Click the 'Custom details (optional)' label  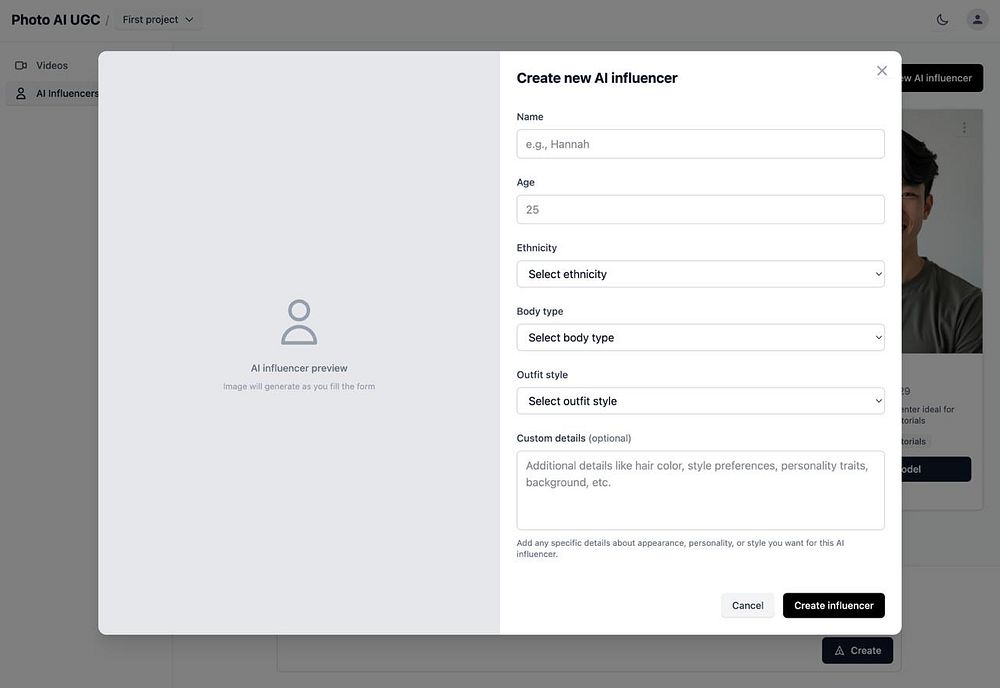coord(573,438)
